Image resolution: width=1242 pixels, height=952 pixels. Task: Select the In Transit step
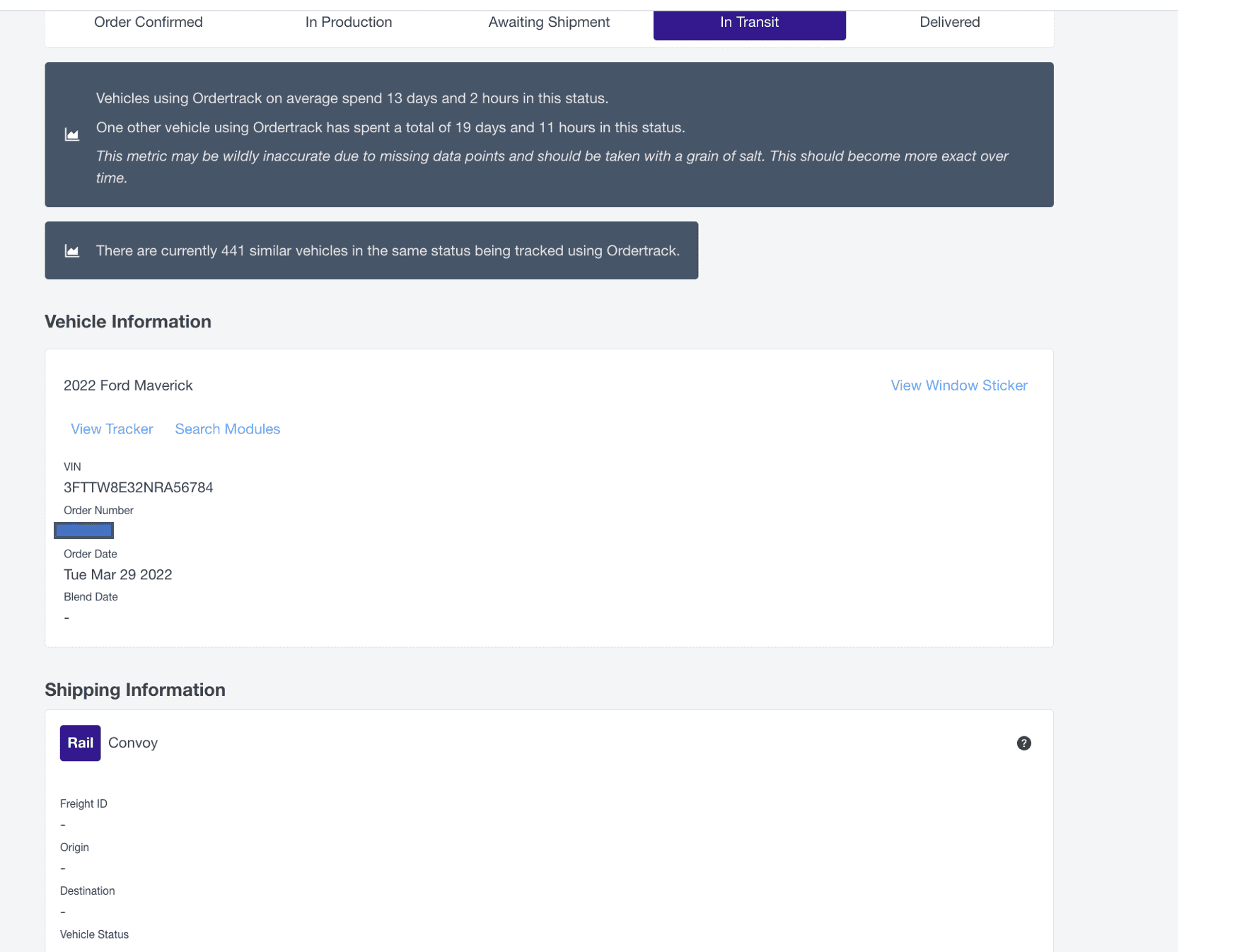(x=750, y=23)
